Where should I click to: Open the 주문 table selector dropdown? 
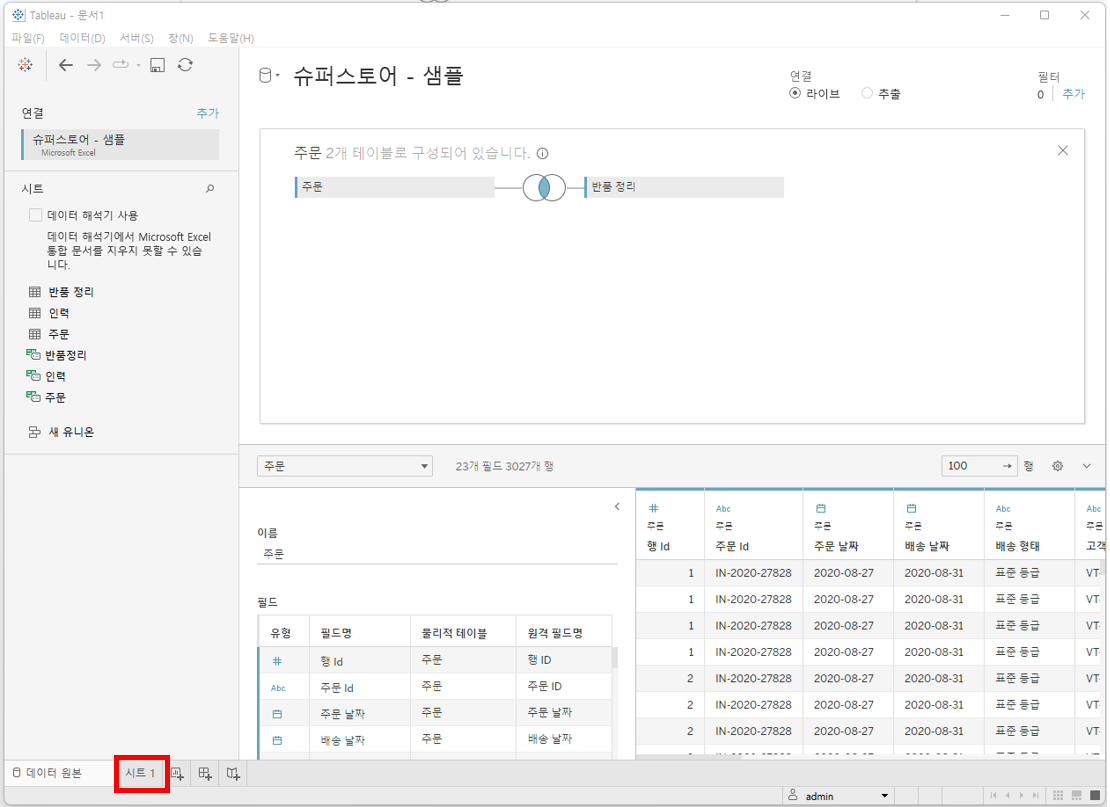point(345,466)
